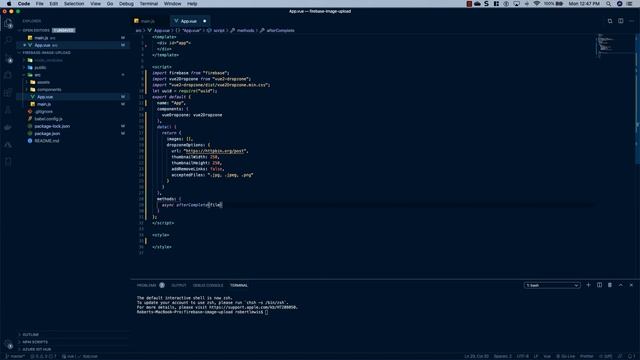Image resolution: width=640 pixels, height=360 pixels.
Task: Open the Explorer view in activity bar
Action: click(x=8, y=23)
